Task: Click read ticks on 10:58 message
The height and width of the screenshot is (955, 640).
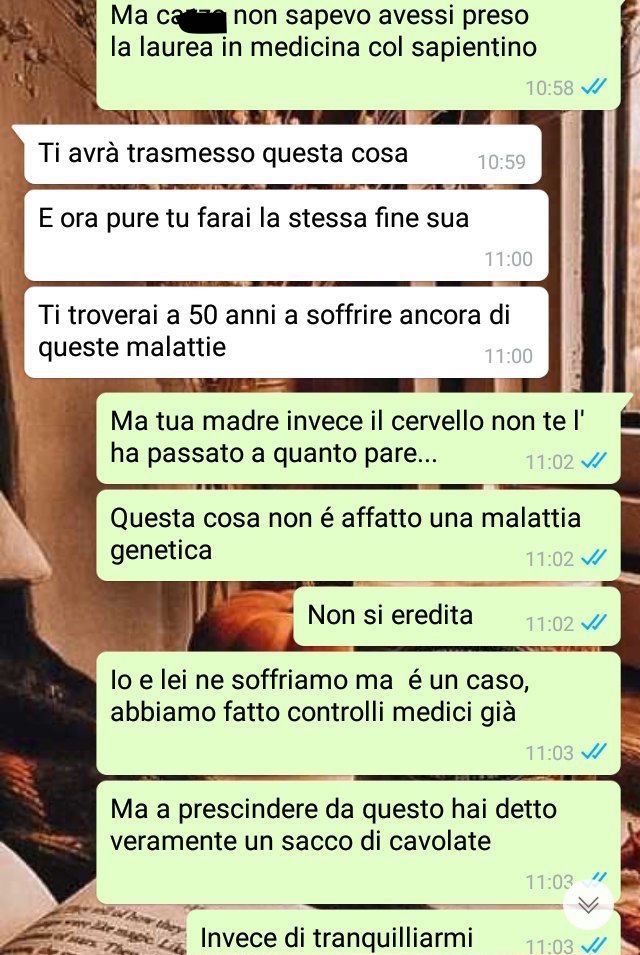Action: click(x=594, y=88)
